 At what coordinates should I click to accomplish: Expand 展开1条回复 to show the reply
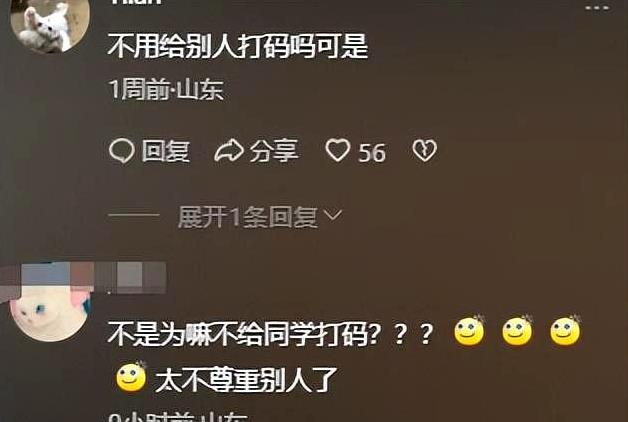248,217
